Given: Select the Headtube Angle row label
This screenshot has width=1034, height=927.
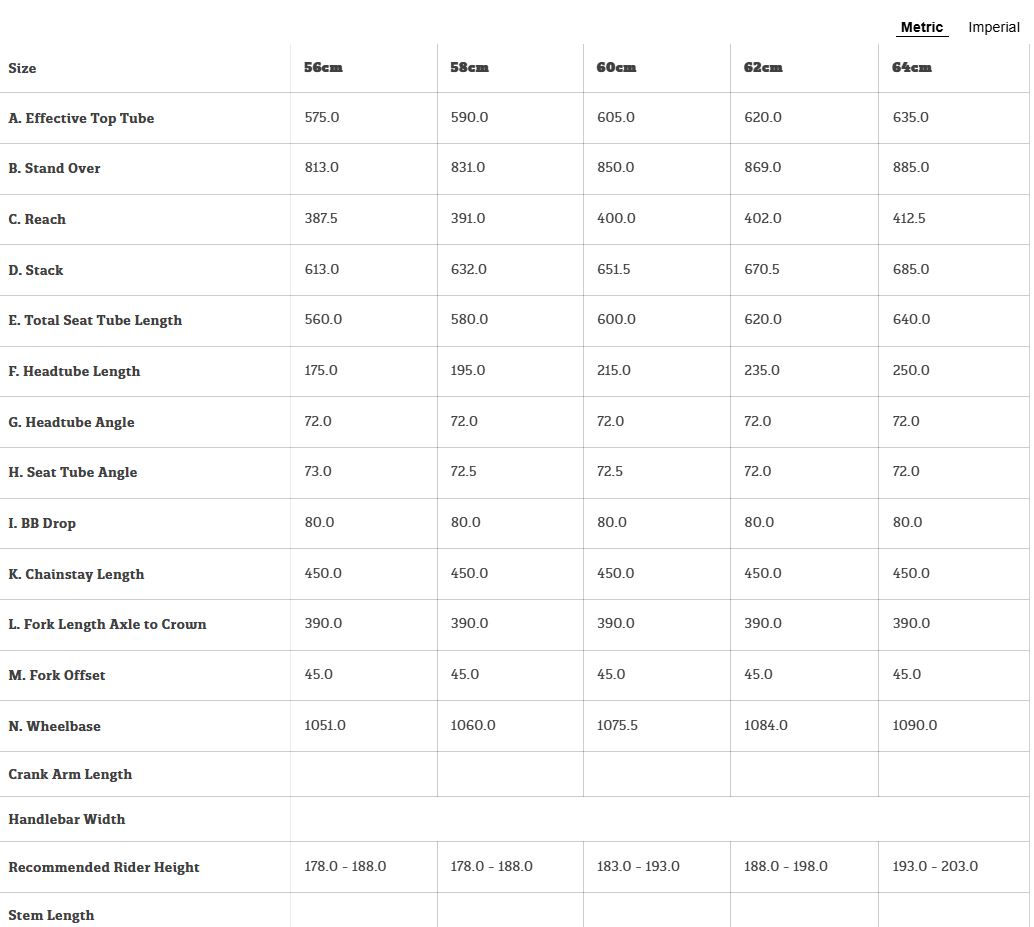Looking at the screenshot, I should click(71, 422).
